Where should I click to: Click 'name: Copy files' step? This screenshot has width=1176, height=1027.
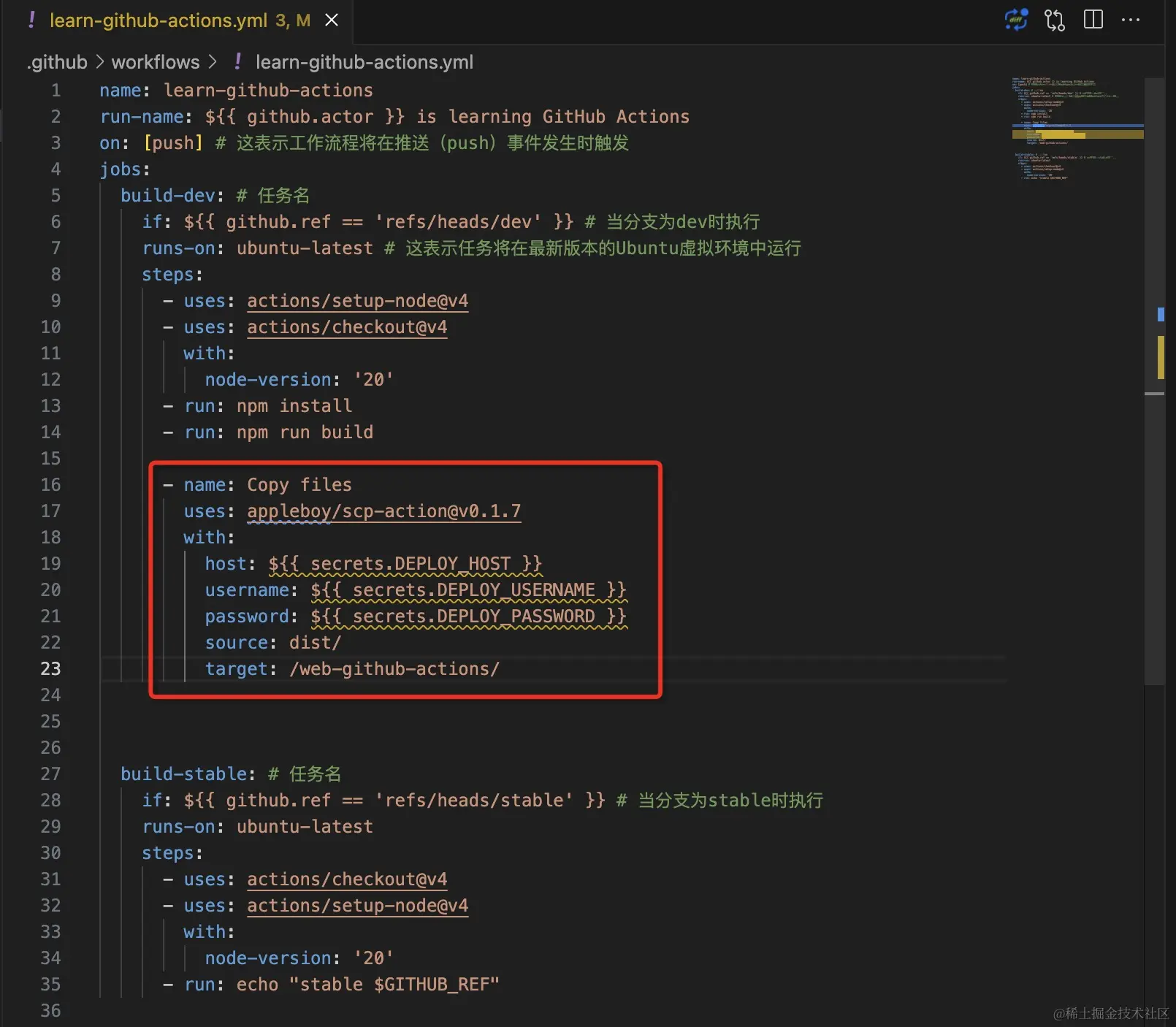tap(267, 485)
